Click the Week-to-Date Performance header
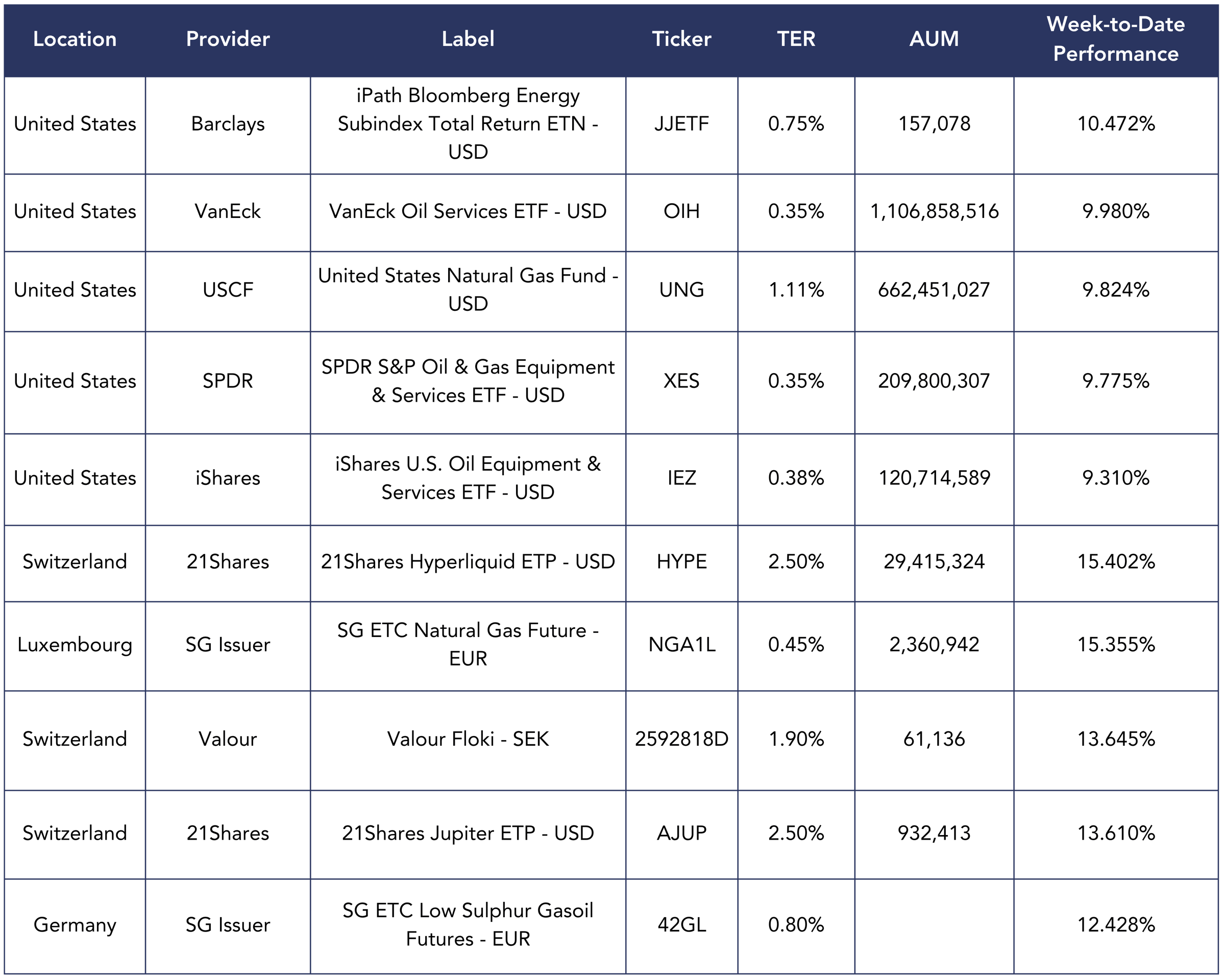1225x980 pixels. [1115, 39]
